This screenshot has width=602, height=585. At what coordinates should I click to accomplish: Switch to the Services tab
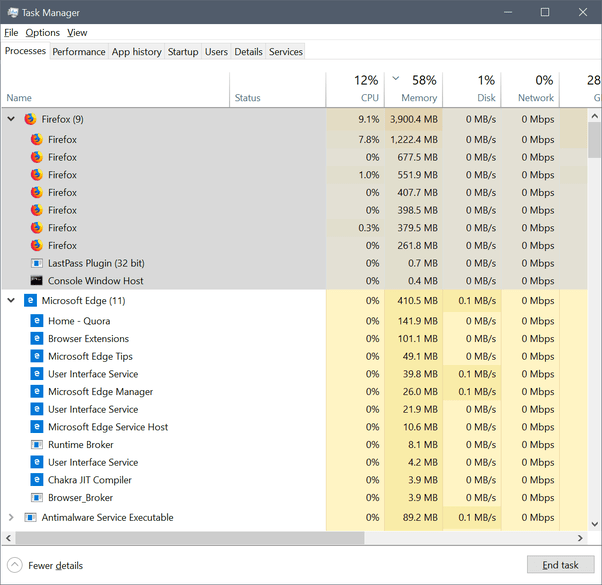coord(286,52)
